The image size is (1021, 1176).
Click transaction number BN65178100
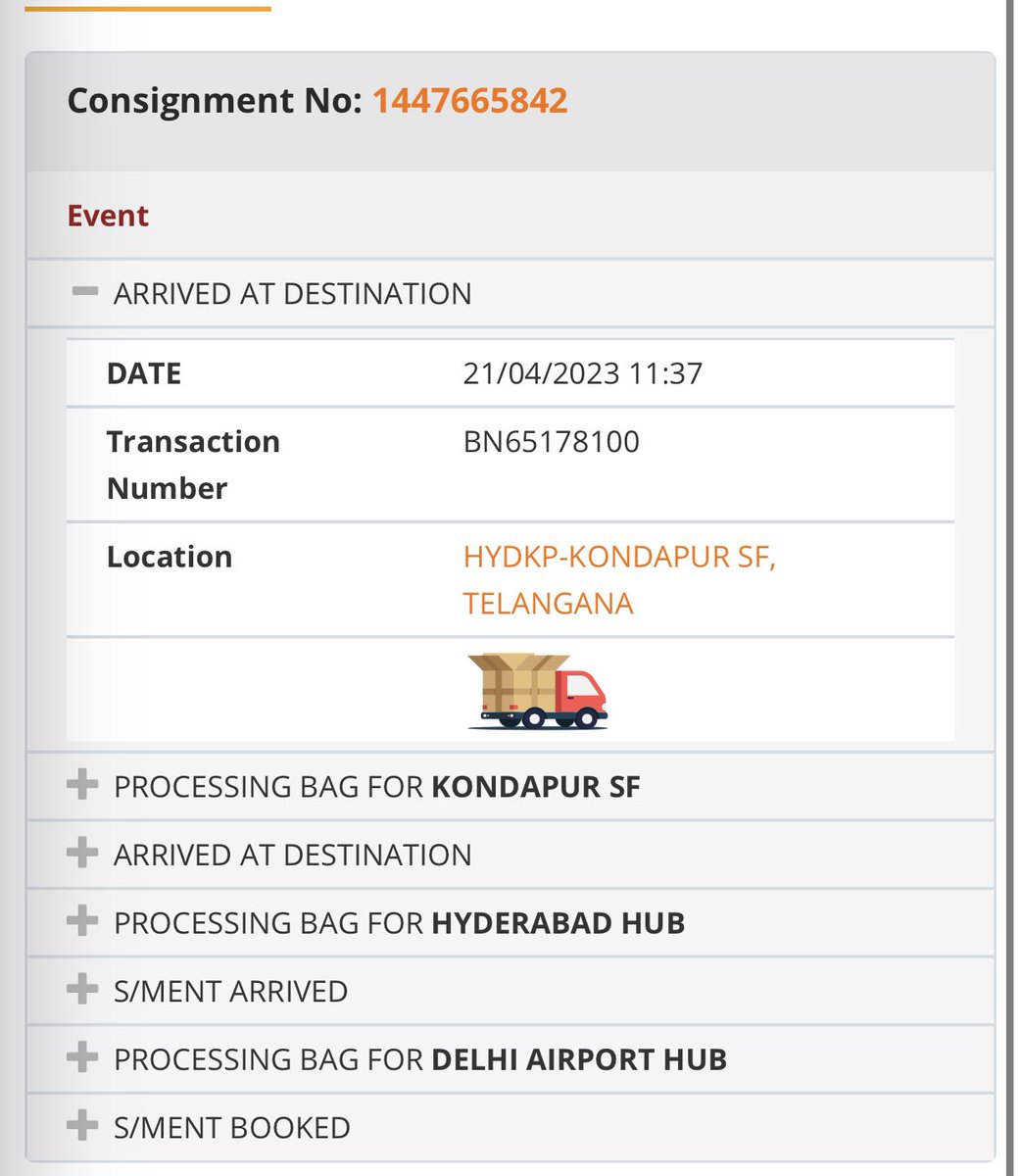552,442
